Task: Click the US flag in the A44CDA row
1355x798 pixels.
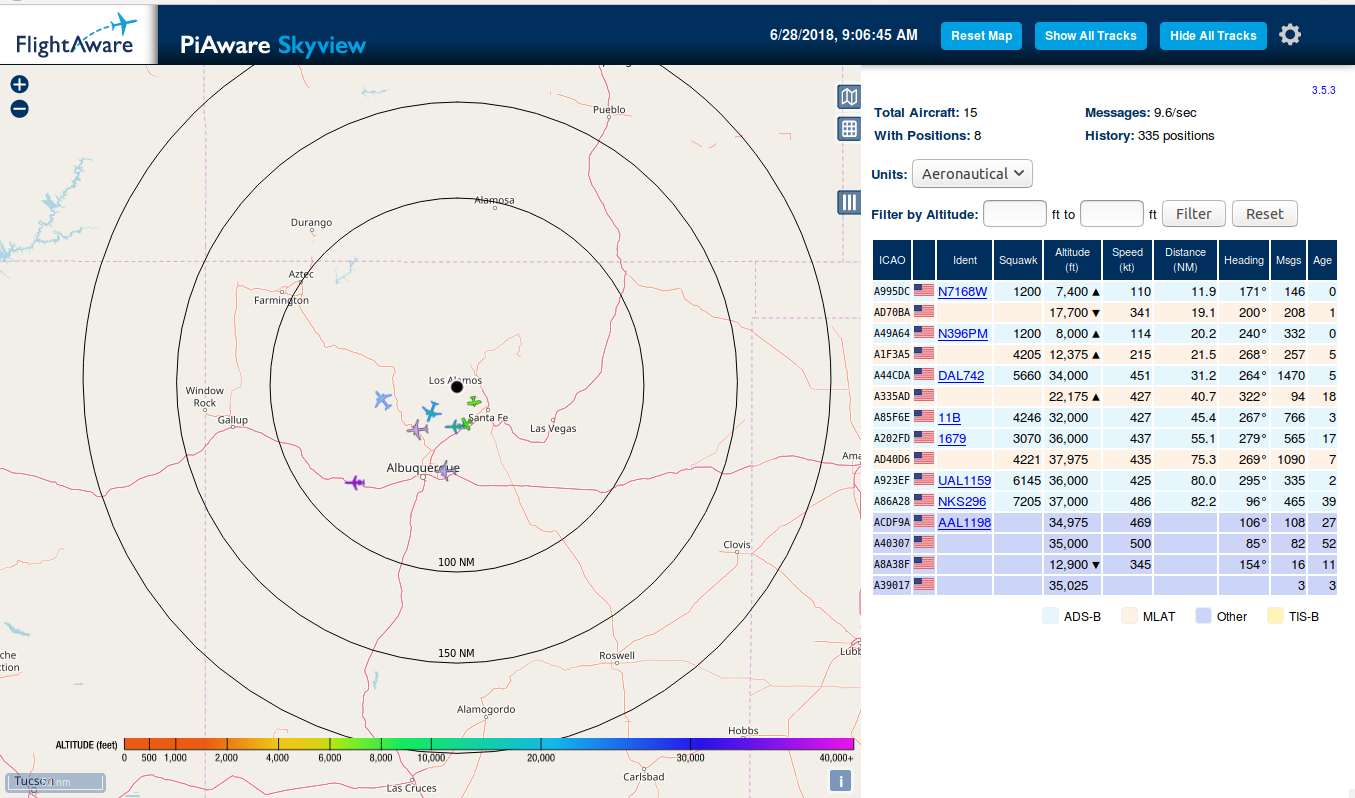Action: click(923, 375)
